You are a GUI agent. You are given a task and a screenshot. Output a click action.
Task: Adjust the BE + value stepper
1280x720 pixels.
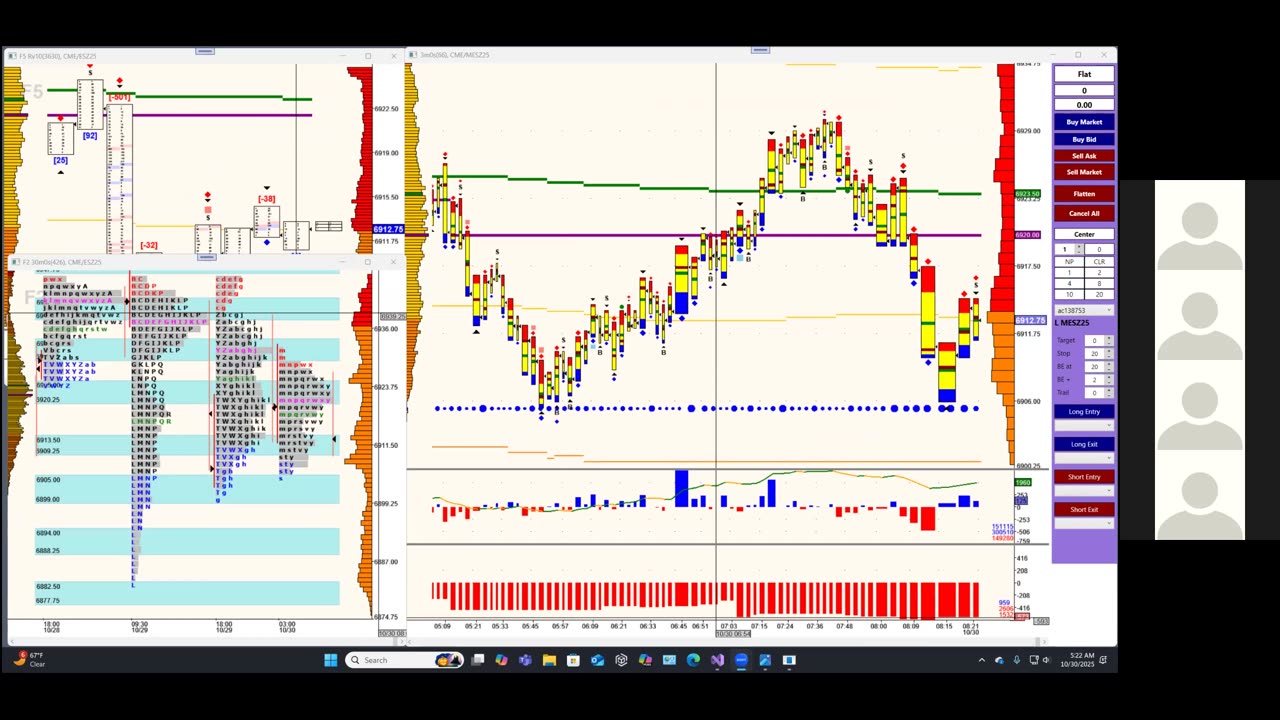(1108, 379)
